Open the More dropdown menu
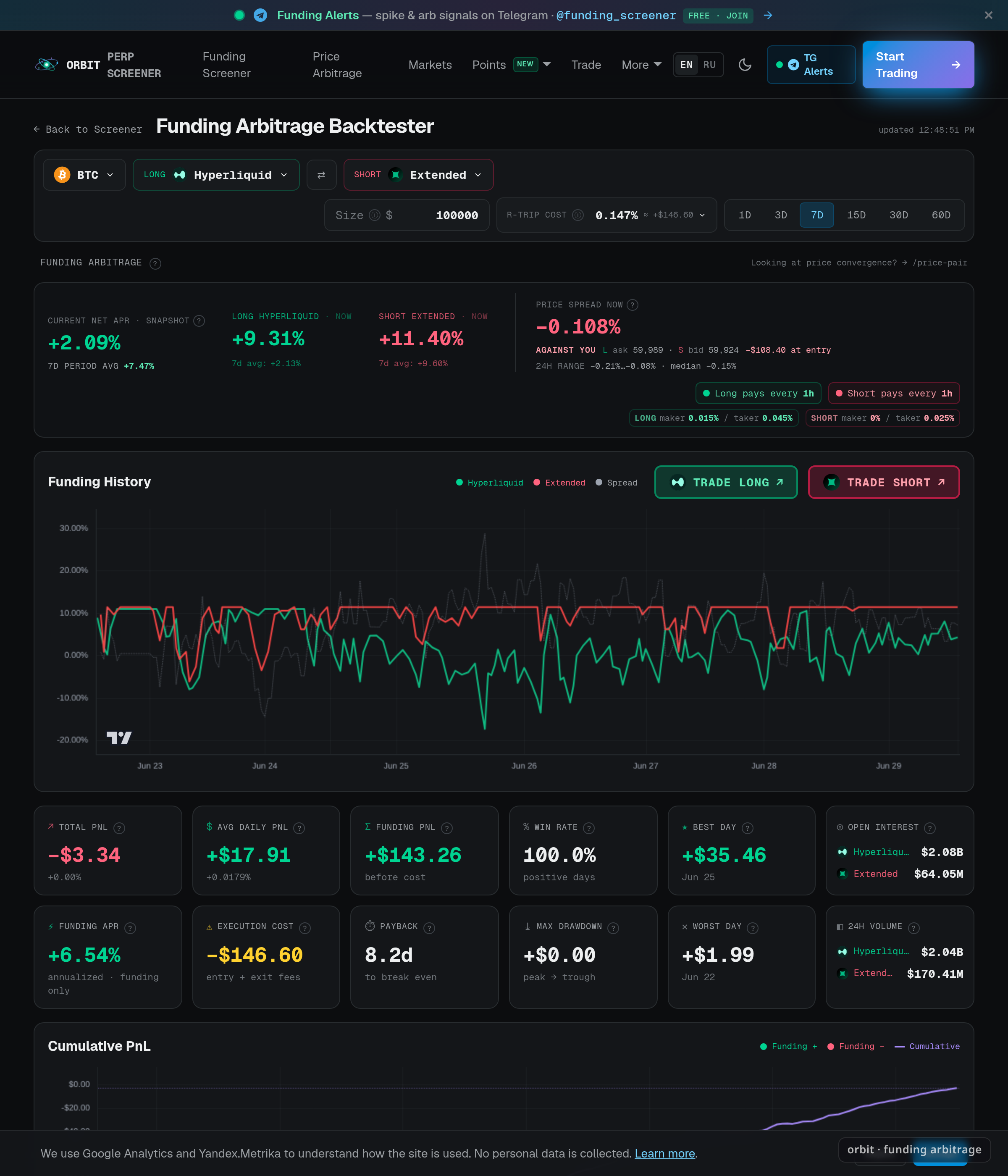Viewport: 1008px width, 1176px height. pyautogui.click(x=641, y=65)
